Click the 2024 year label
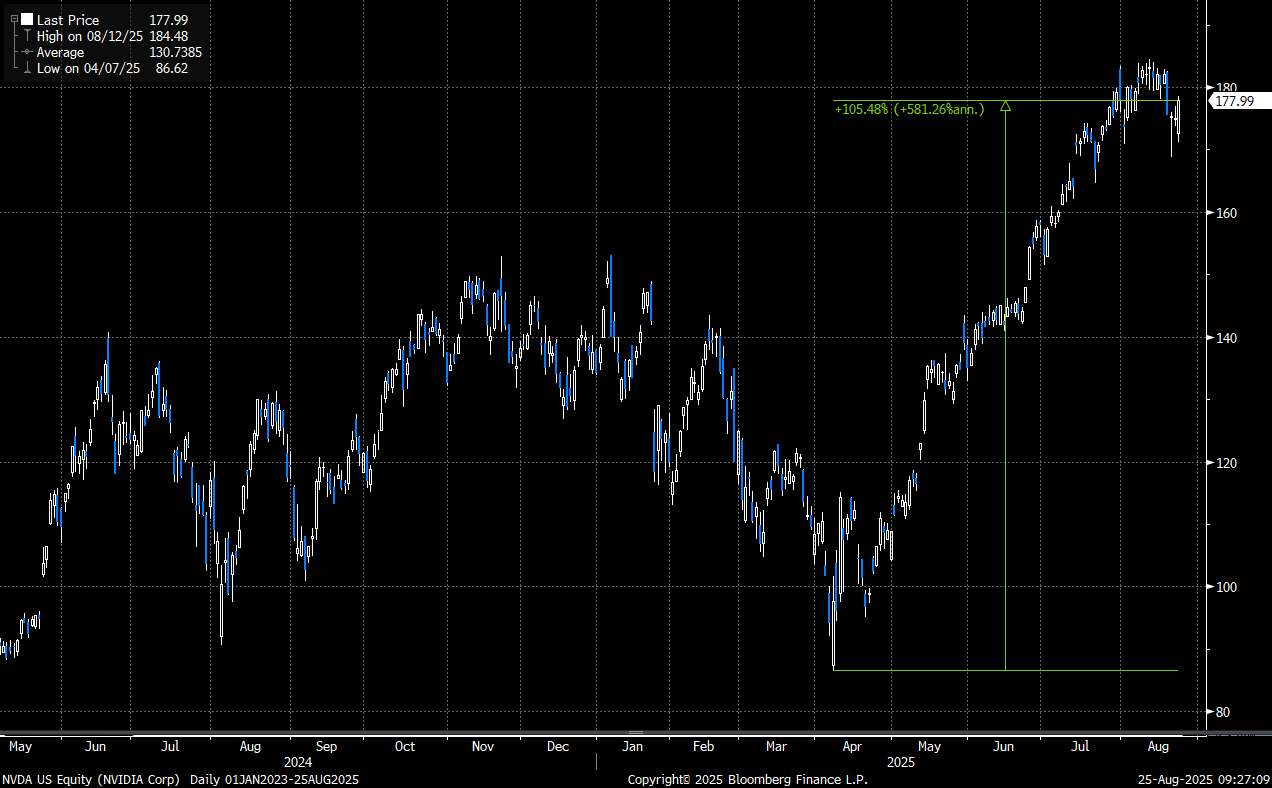 (x=298, y=762)
